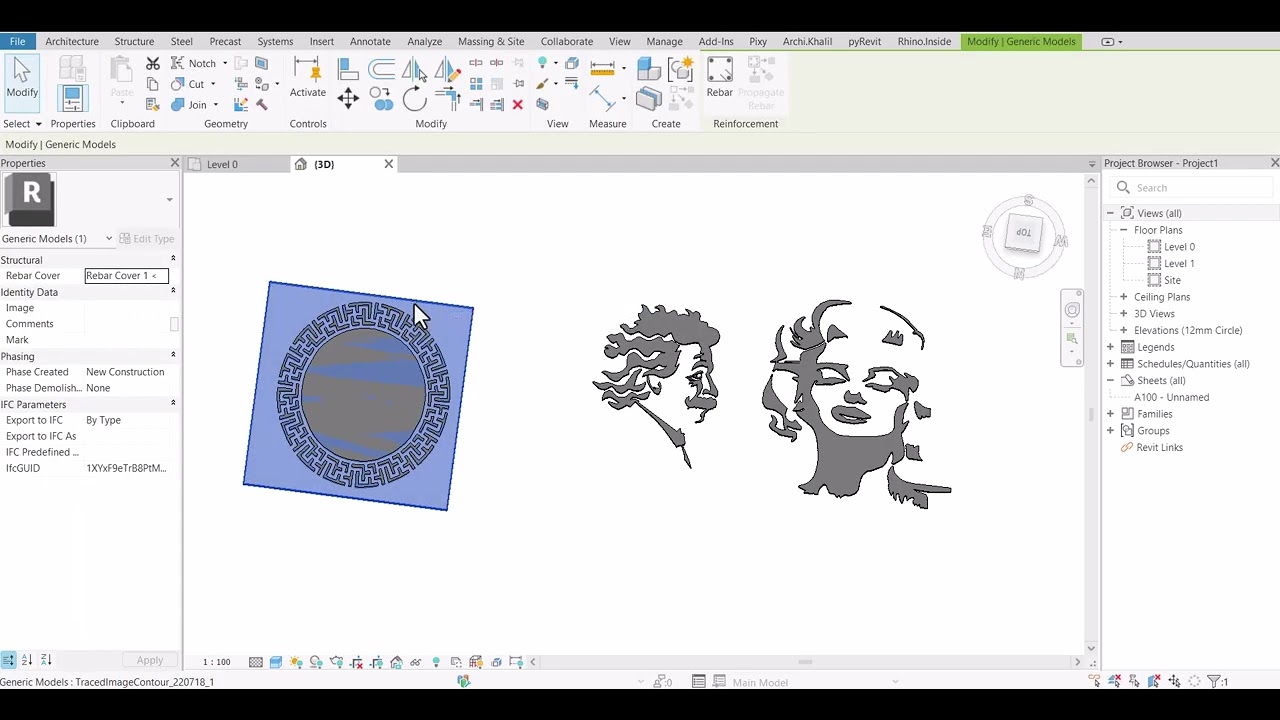Image resolution: width=1280 pixels, height=720 pixels.
Task: Select the Move tool icon
Action: point(347,97)
